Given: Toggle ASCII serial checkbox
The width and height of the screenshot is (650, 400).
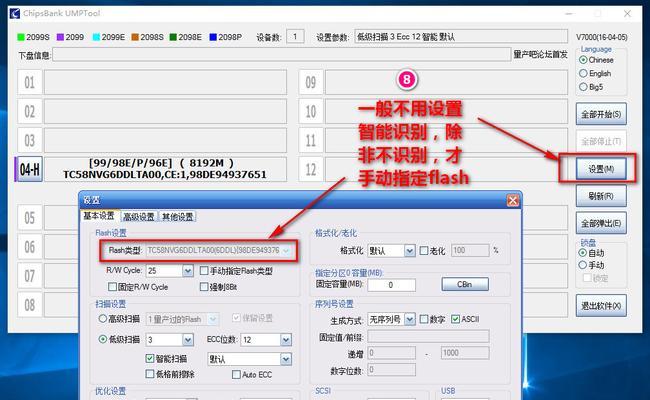Looking at the screenshot, I should [456, 319].
